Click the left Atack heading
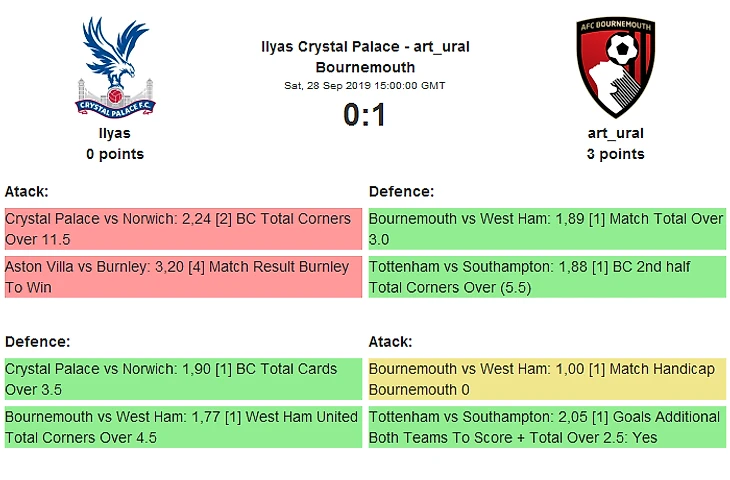The width and height of the screenshot is (730, 480). [x=27, y=191]
